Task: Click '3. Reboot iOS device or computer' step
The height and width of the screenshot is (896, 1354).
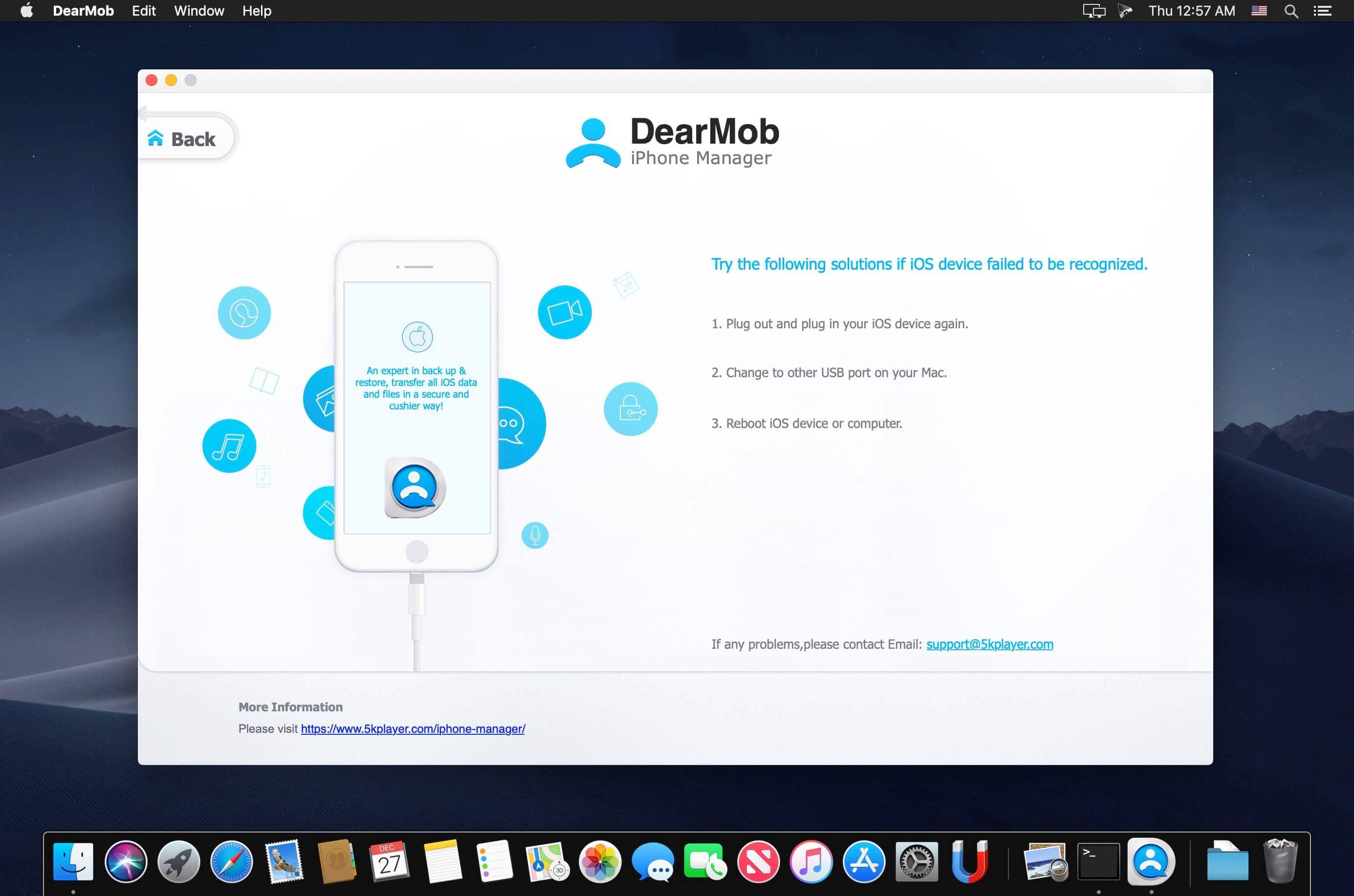Action: (x=807, y=424)
